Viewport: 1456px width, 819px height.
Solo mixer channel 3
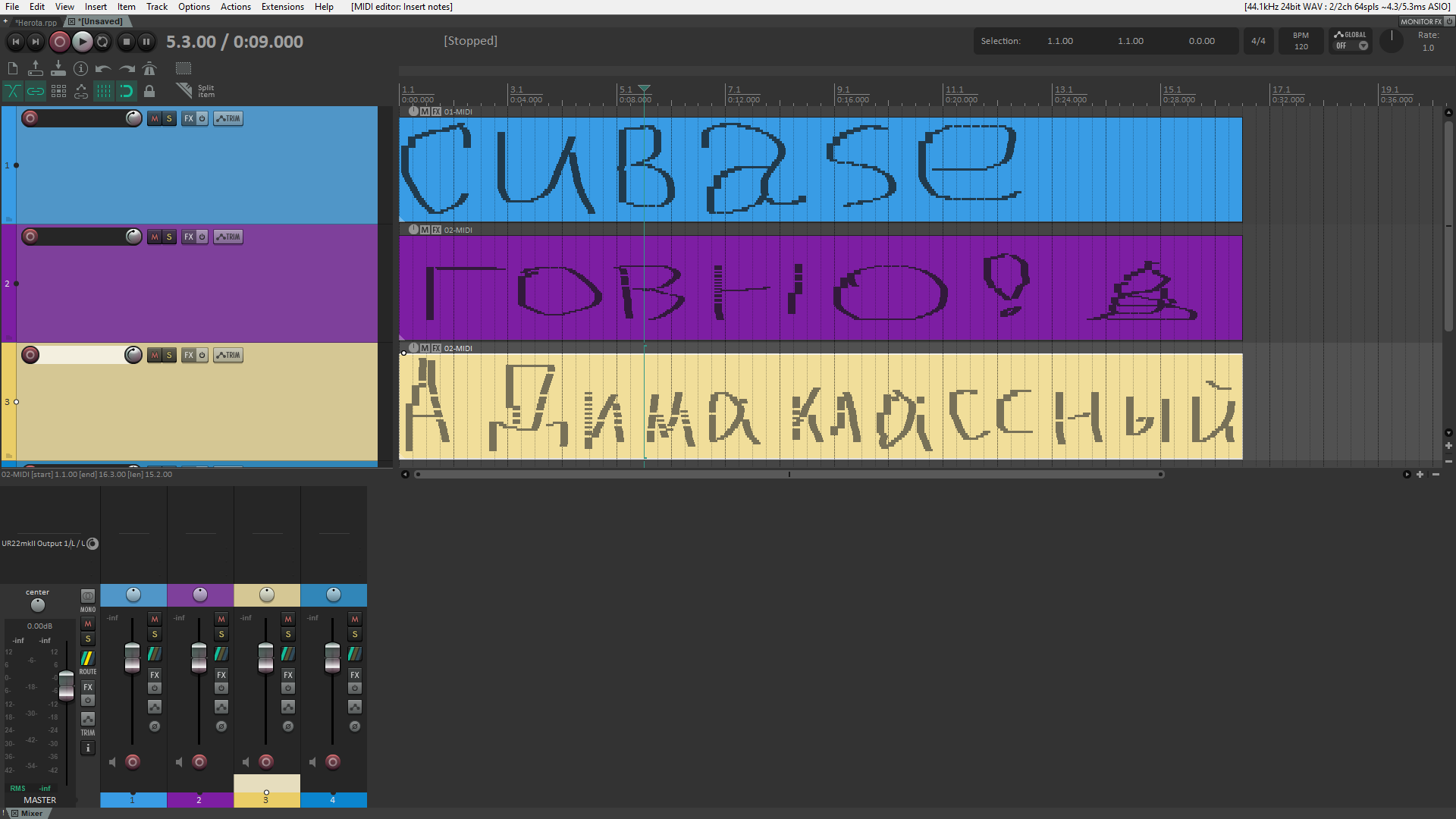[288, 634]
